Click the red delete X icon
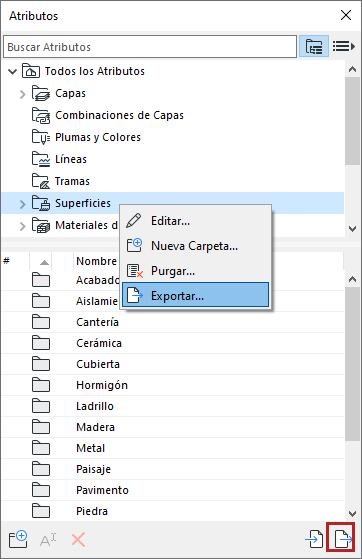Screen dimensions: 362x559 78,540
